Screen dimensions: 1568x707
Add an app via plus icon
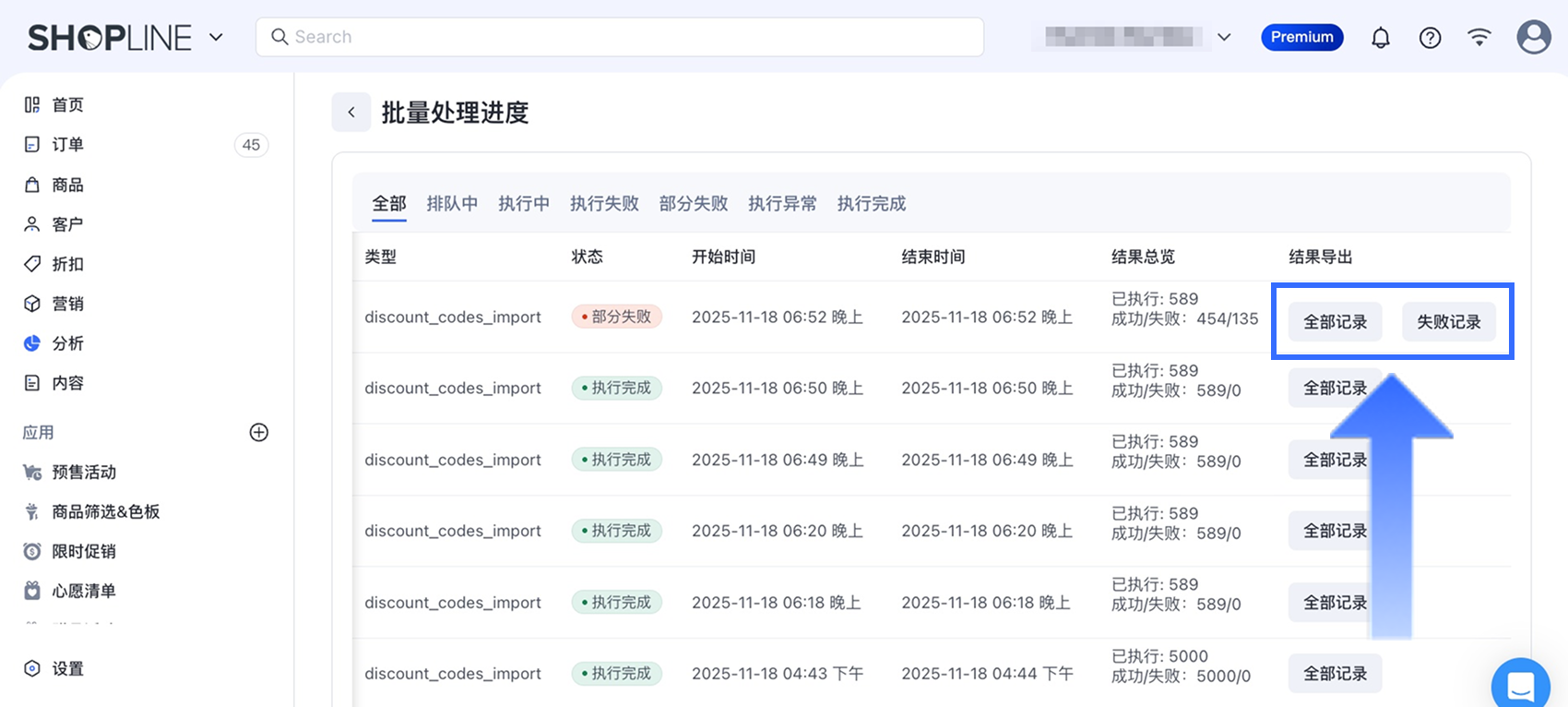259,433
